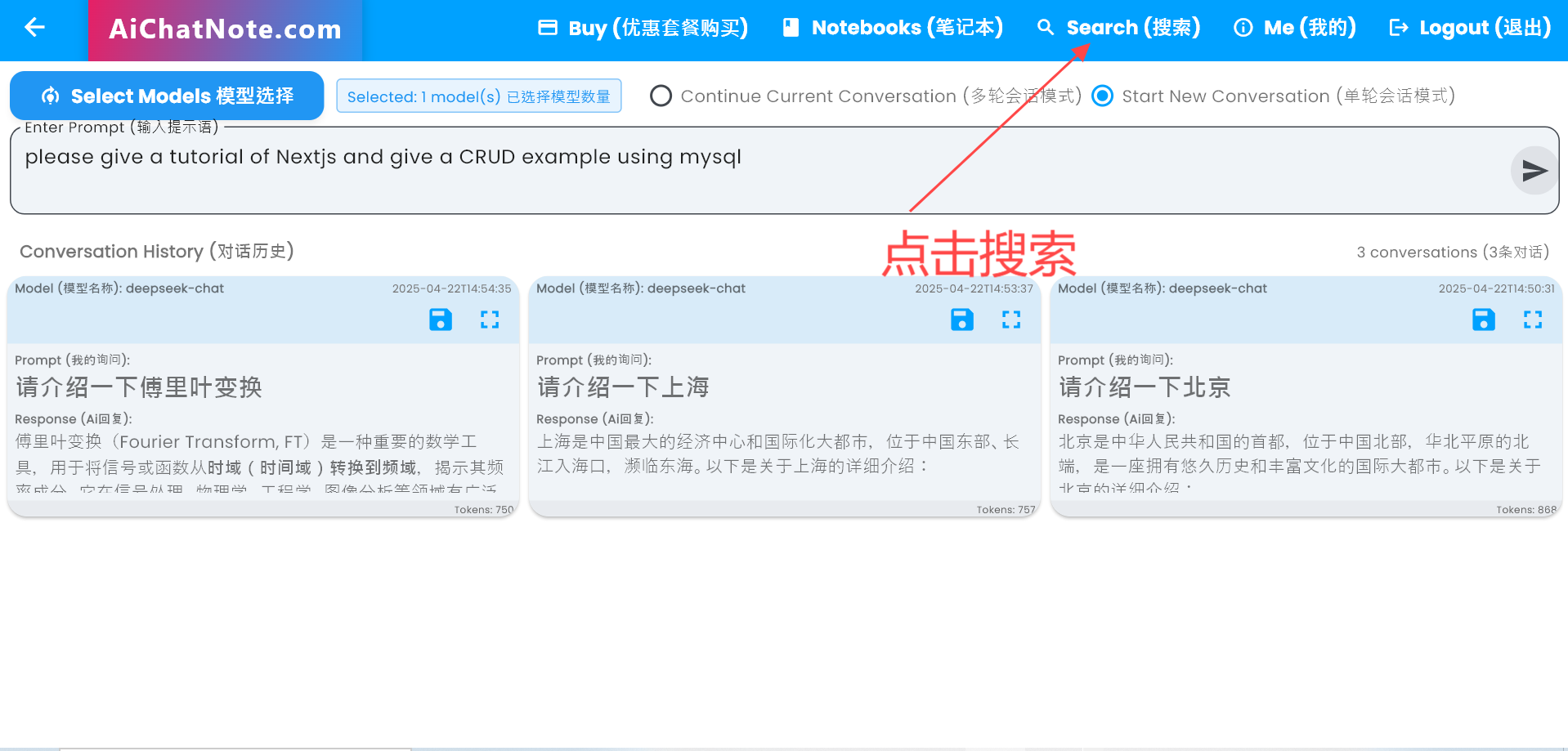Open Search in the top navigation
This screenshot has width=1568, height=751.
pyautogui.click(x=1118, y=28)
